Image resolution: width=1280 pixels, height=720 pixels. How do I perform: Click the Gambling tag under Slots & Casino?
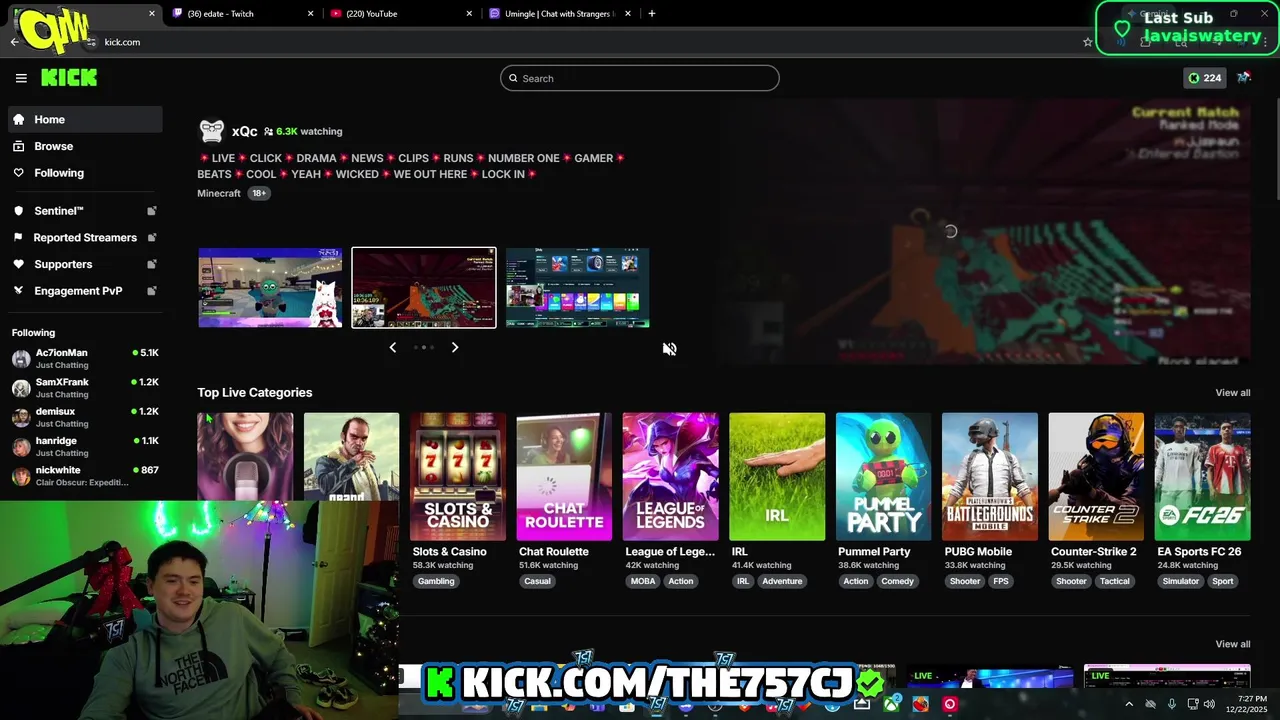436,581
